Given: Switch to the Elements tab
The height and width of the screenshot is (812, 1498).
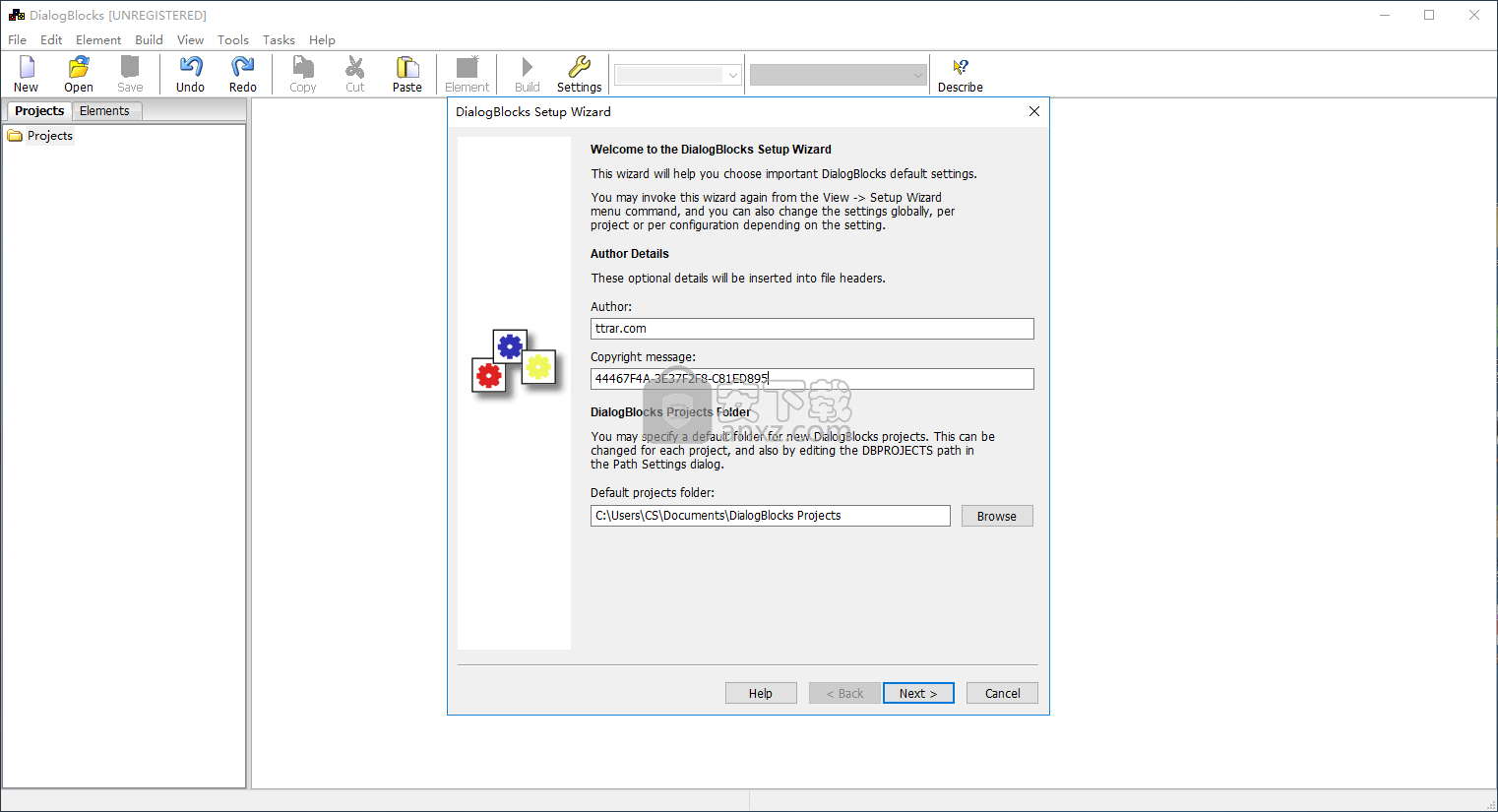Looking at the screenshot, I should 104,111.
